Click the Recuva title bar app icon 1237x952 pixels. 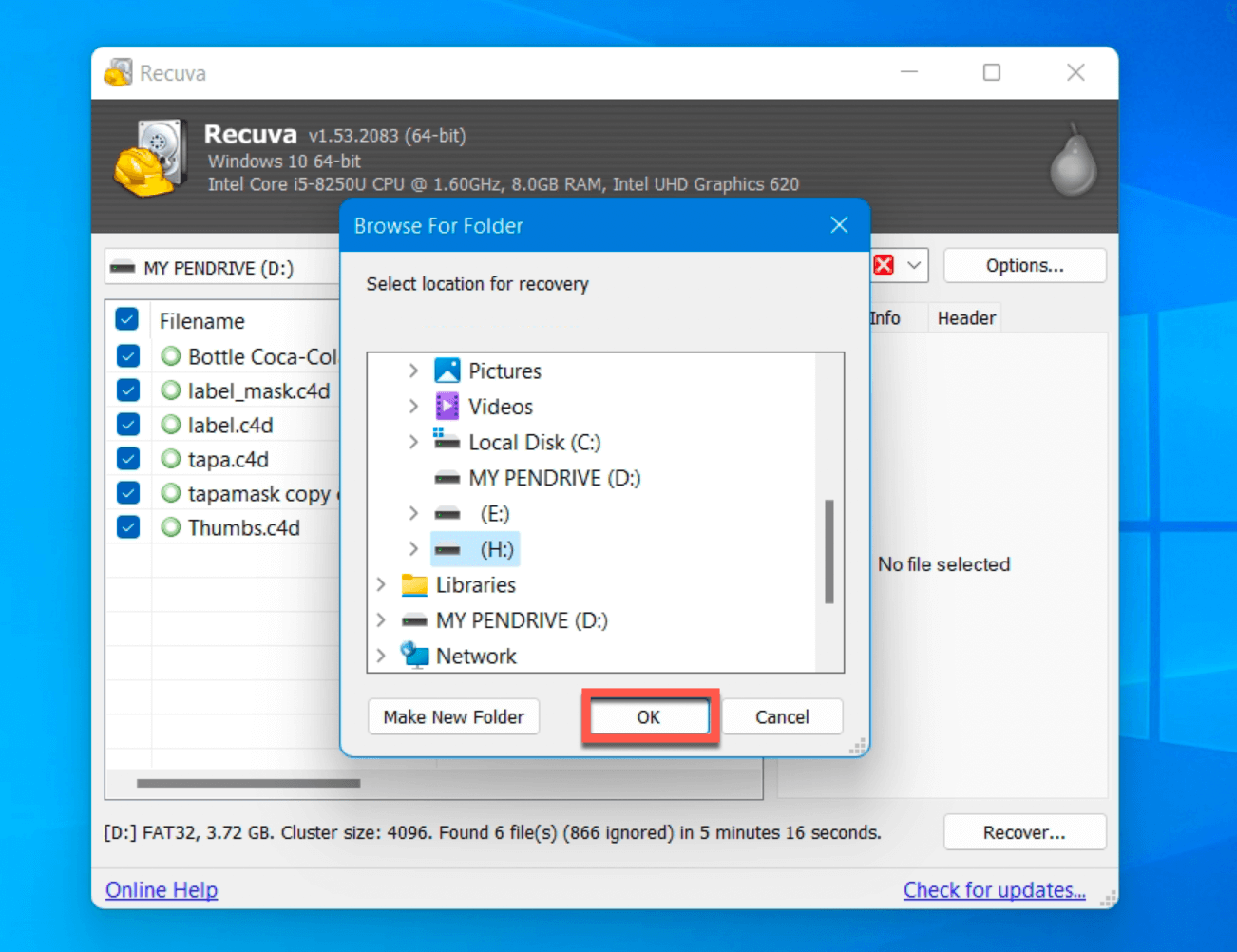[x=119, y=73]
